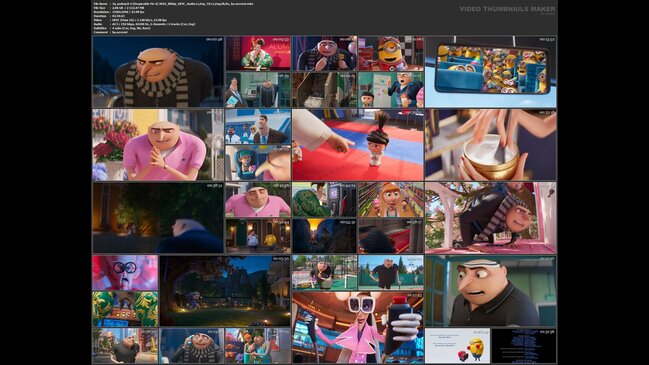This screenshot has height=365, width=649.
Task: Select dark thumbnail of Gru peeking past hedge
Action: pos(158,218)
